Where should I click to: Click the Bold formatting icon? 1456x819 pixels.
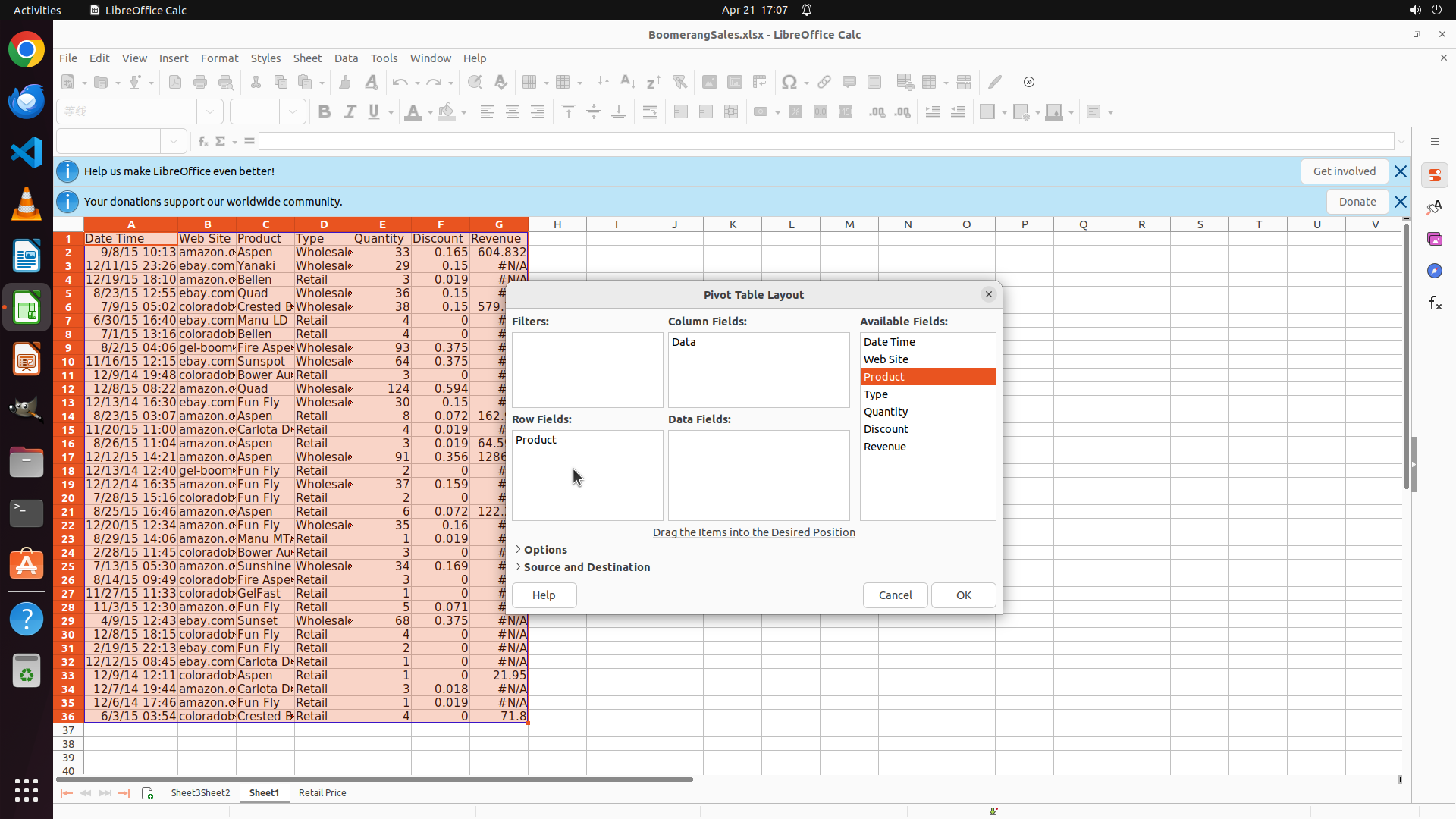pyautogui.click(x=325, y=112)
